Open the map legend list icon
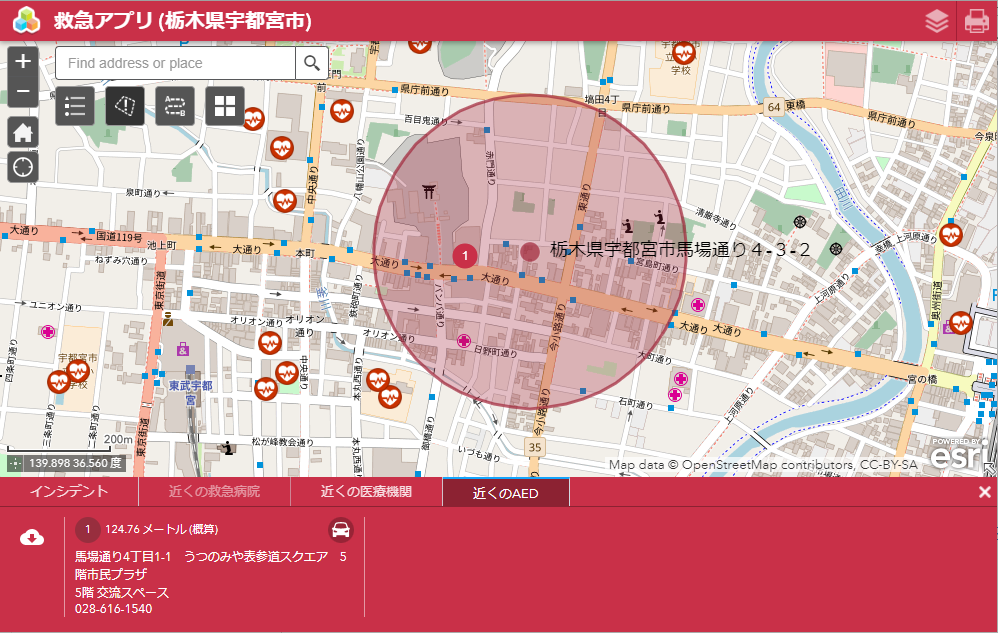The image size is (998, 633). point(74,106)
